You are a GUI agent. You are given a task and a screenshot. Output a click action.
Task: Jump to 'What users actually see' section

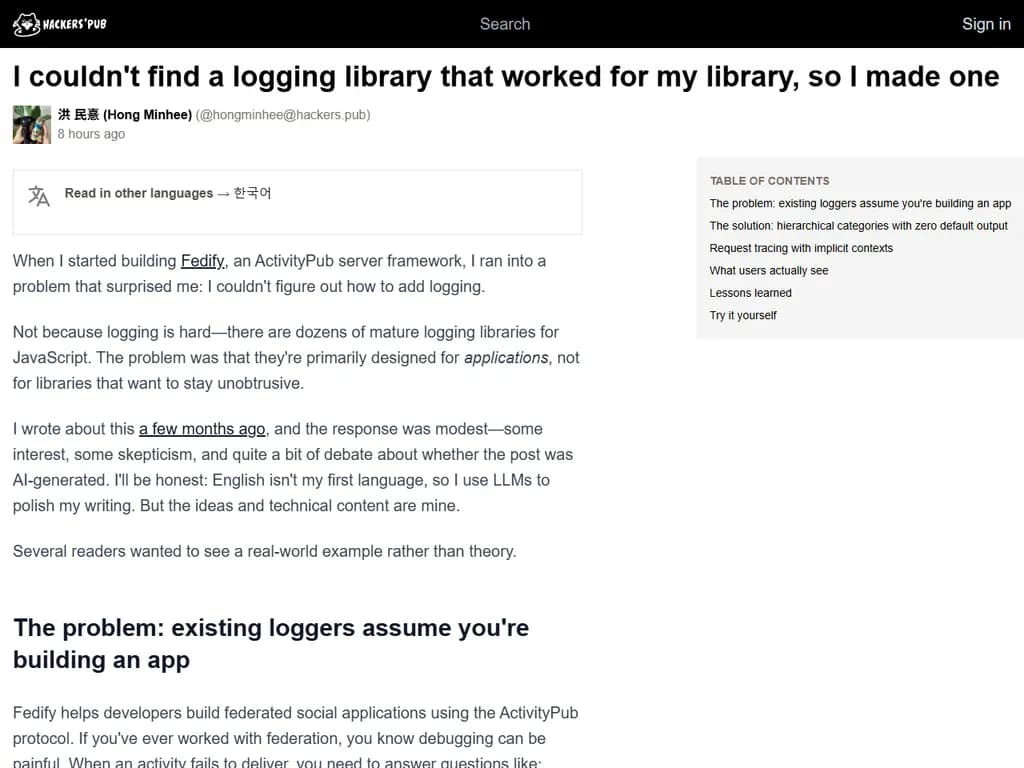769,270
